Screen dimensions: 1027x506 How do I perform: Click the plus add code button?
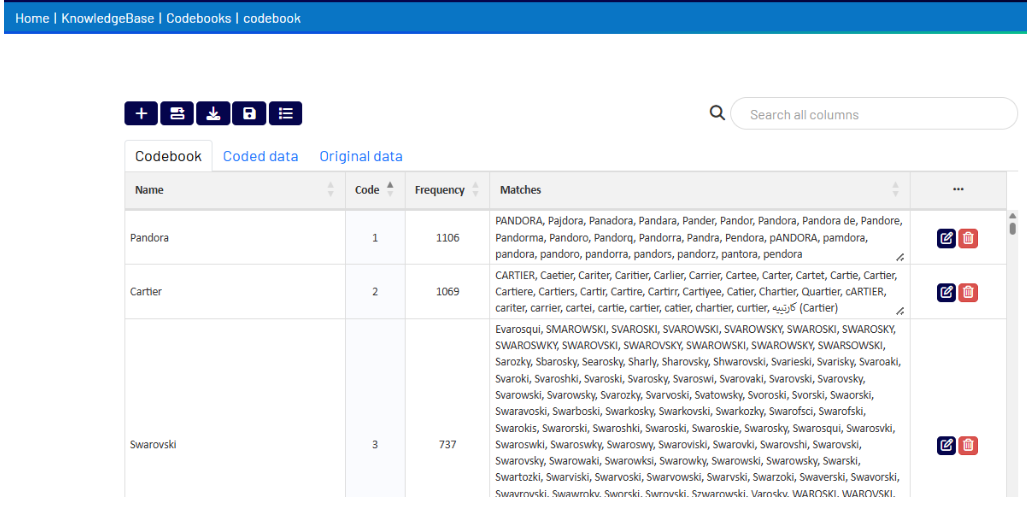(141, 113)
